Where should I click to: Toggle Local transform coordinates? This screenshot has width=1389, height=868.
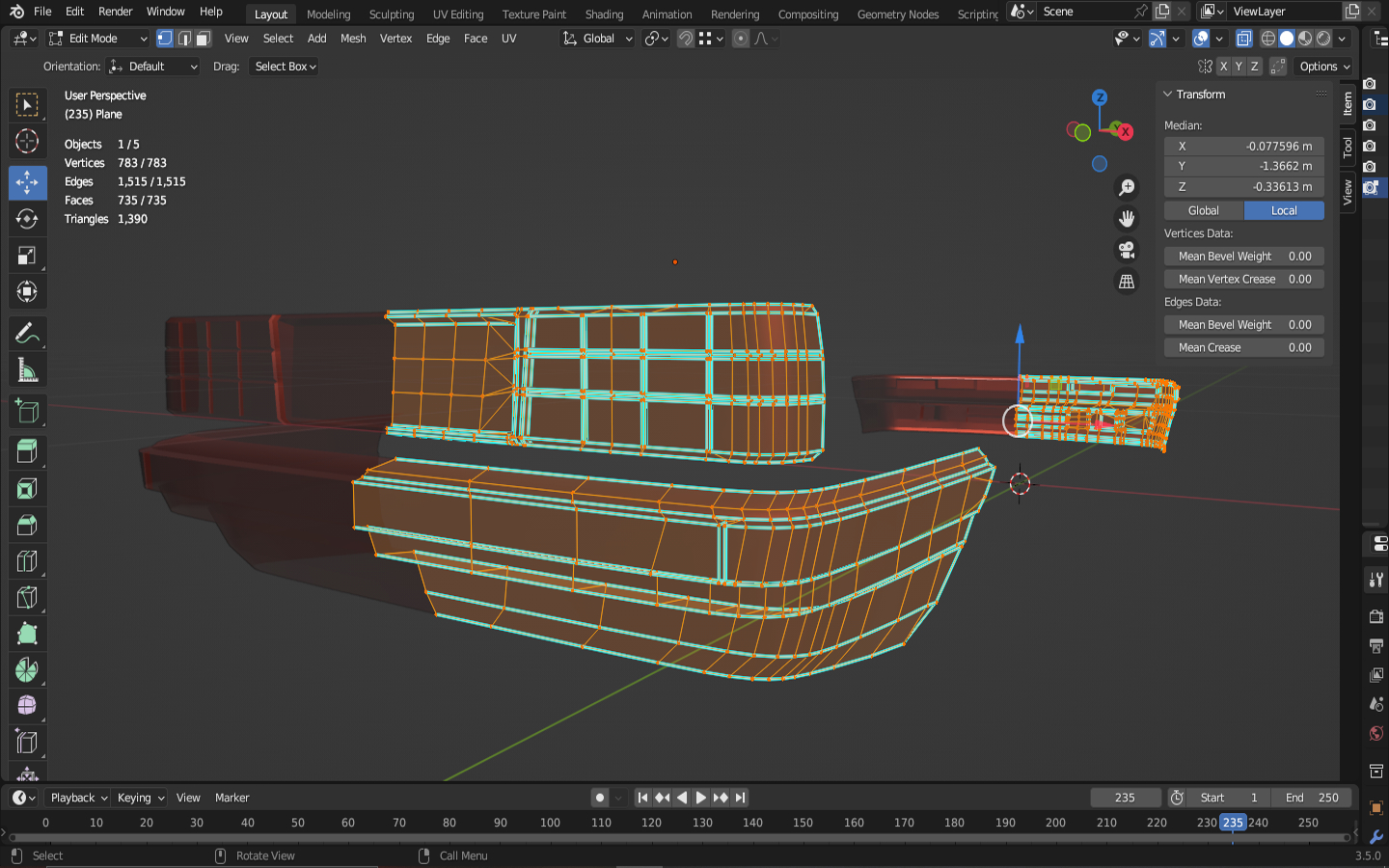pos(1283,210)
